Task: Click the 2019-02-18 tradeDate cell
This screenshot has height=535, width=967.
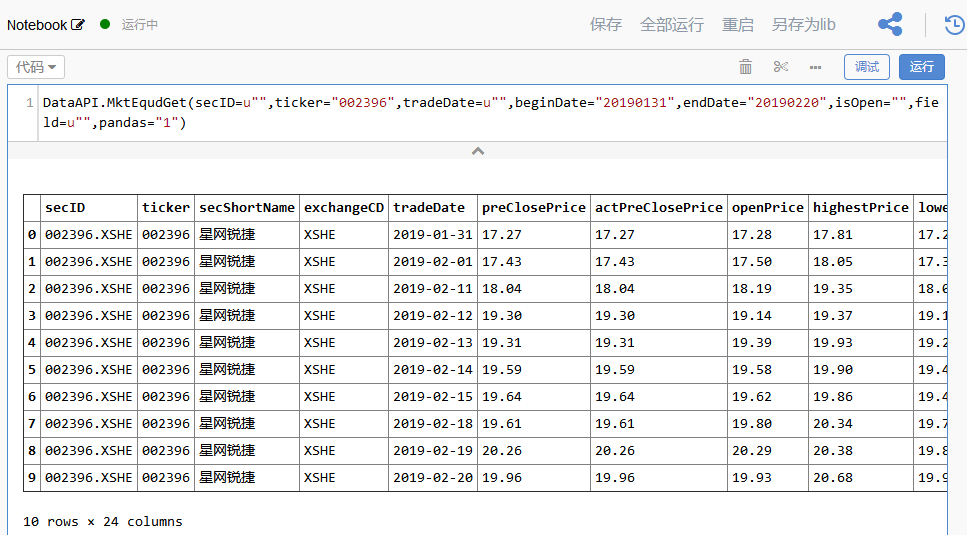Action: tap(432, 424)
